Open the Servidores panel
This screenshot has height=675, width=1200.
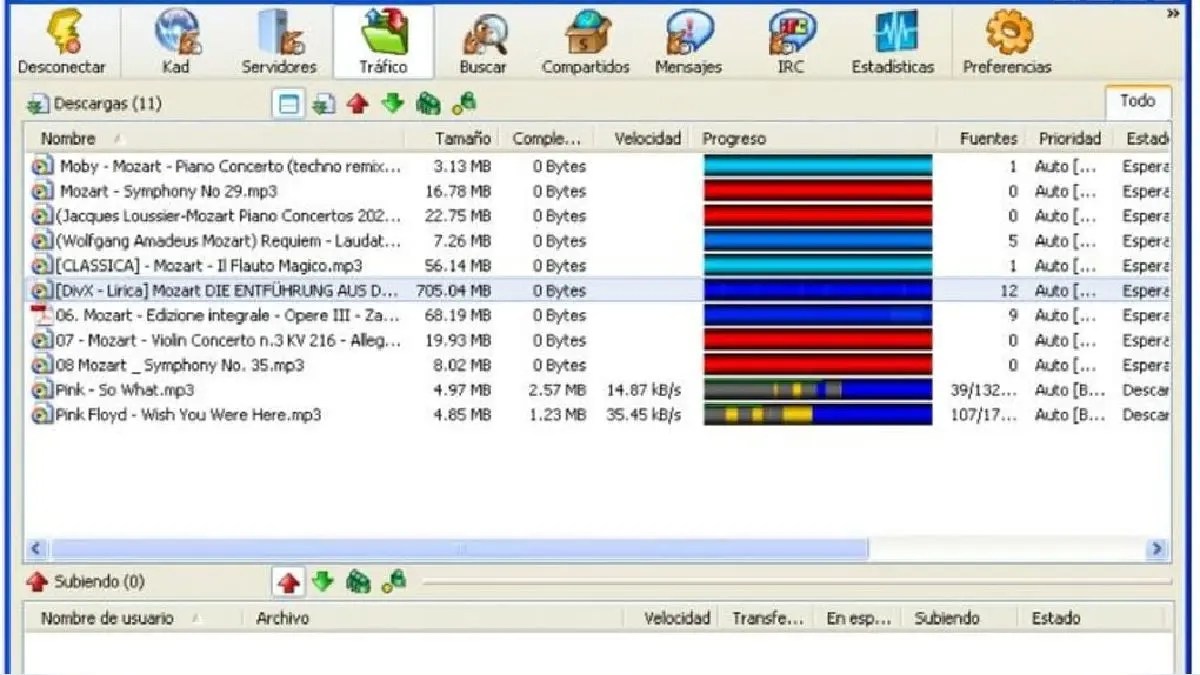(x=279, y=43)
